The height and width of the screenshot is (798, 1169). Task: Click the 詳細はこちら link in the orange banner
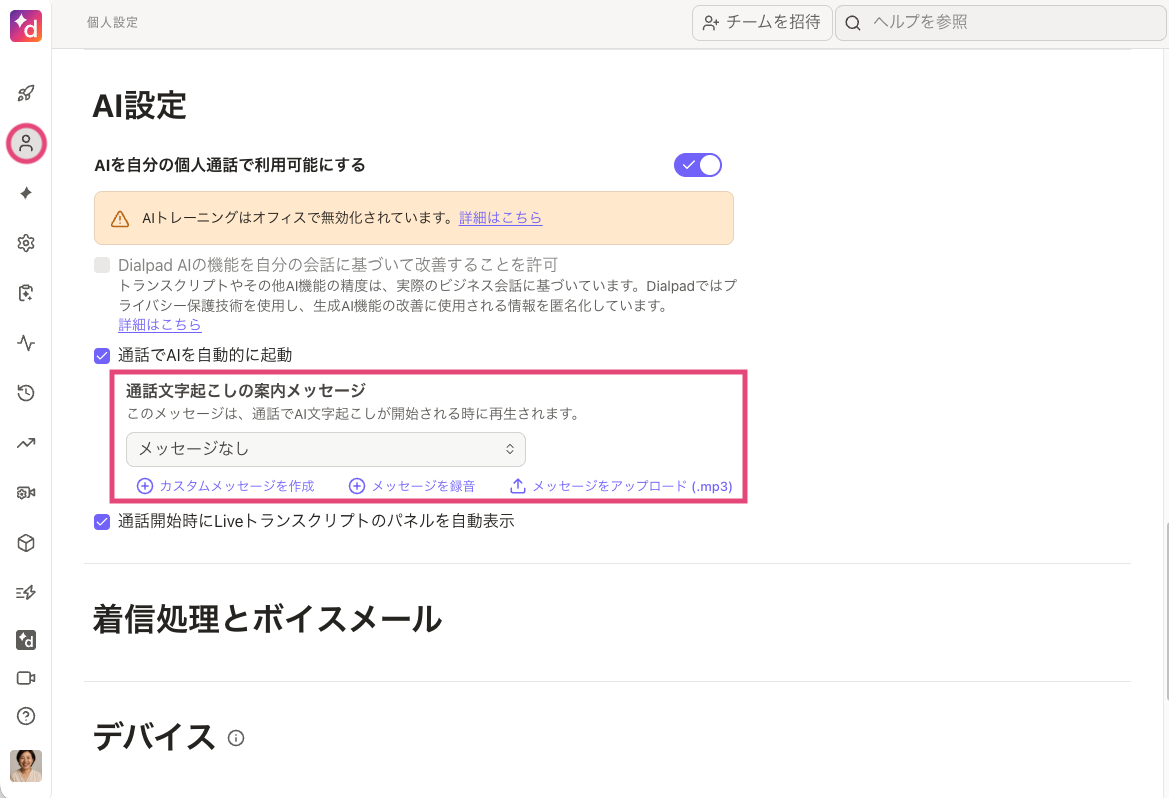pos(500,218)
